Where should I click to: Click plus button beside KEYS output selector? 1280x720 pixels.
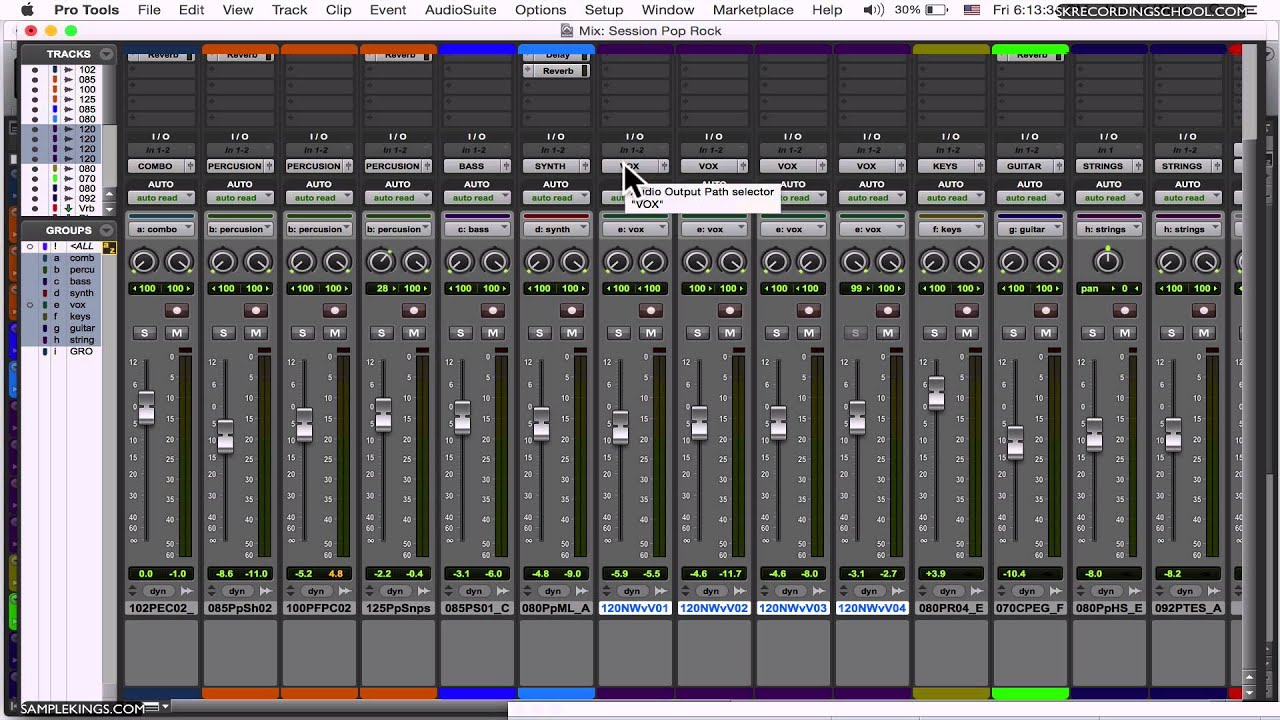(980, 166)
